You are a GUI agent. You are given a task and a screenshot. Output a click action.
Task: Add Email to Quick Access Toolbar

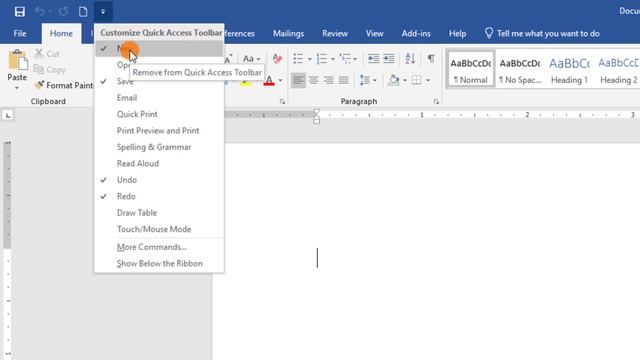coord(159,98)
